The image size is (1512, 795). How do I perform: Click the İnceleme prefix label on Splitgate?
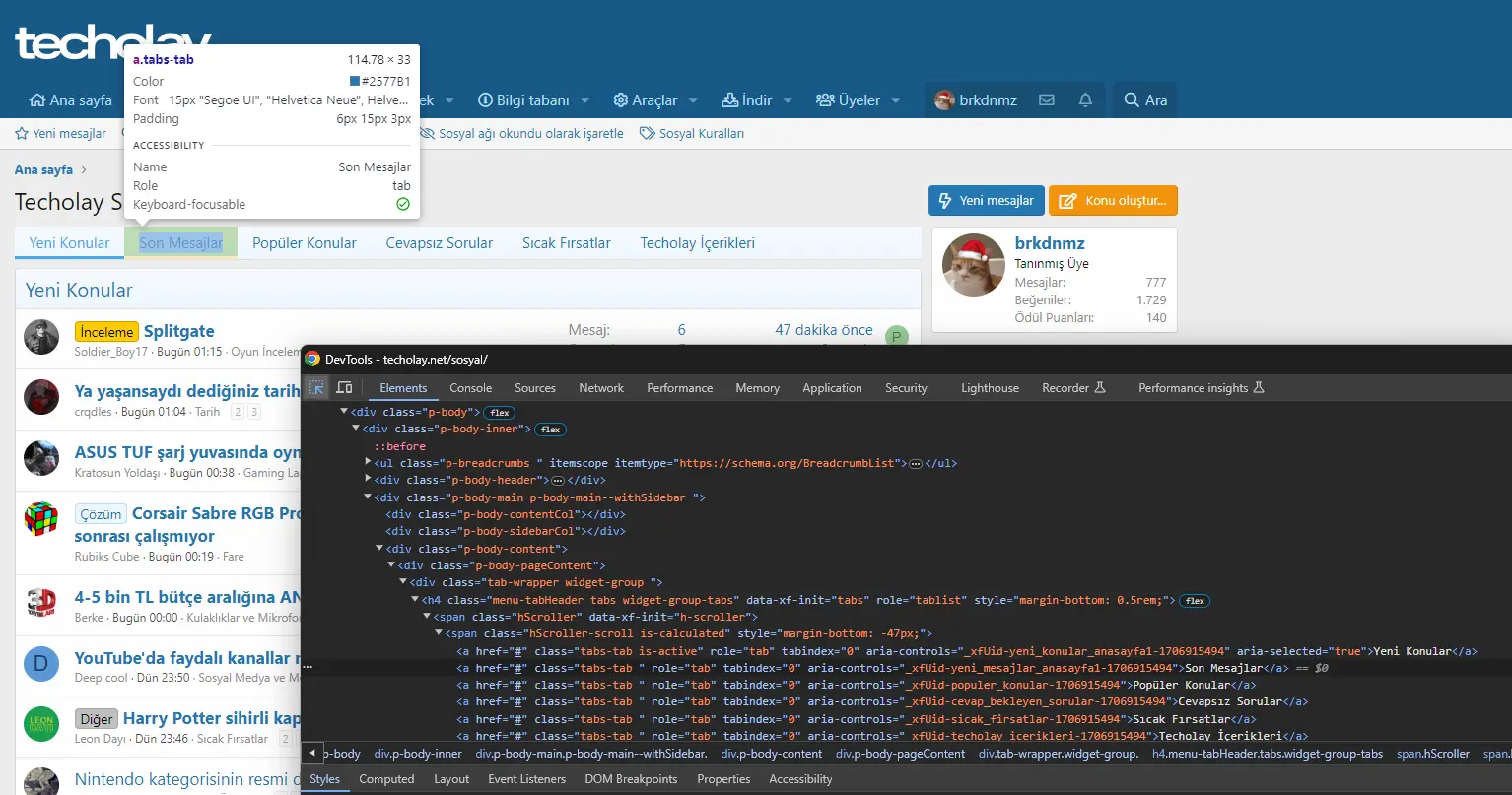click(x=106, y=332)
